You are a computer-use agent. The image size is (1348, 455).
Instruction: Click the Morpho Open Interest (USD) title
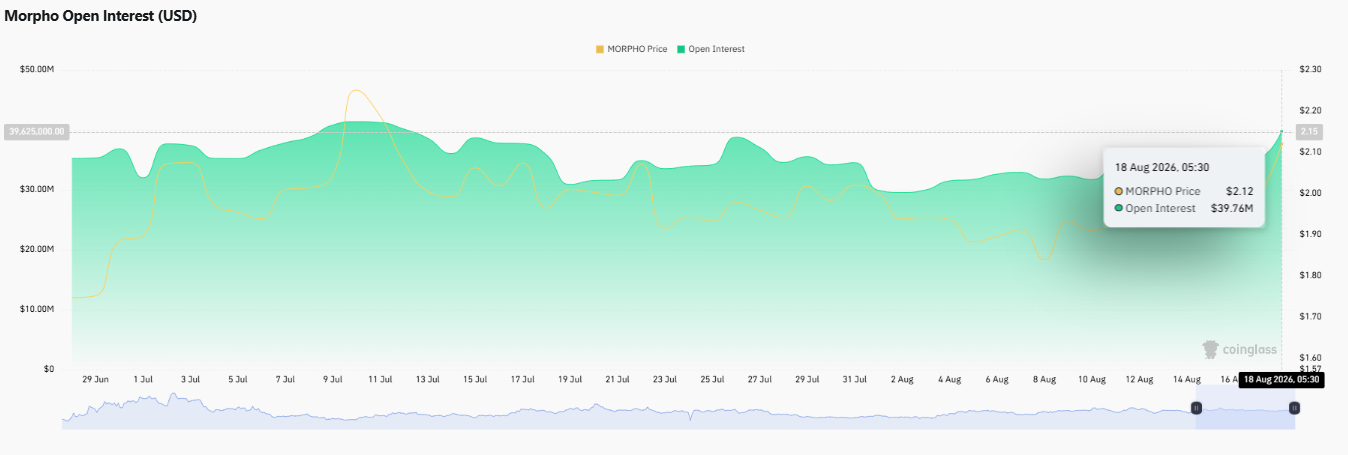point(99,16)
